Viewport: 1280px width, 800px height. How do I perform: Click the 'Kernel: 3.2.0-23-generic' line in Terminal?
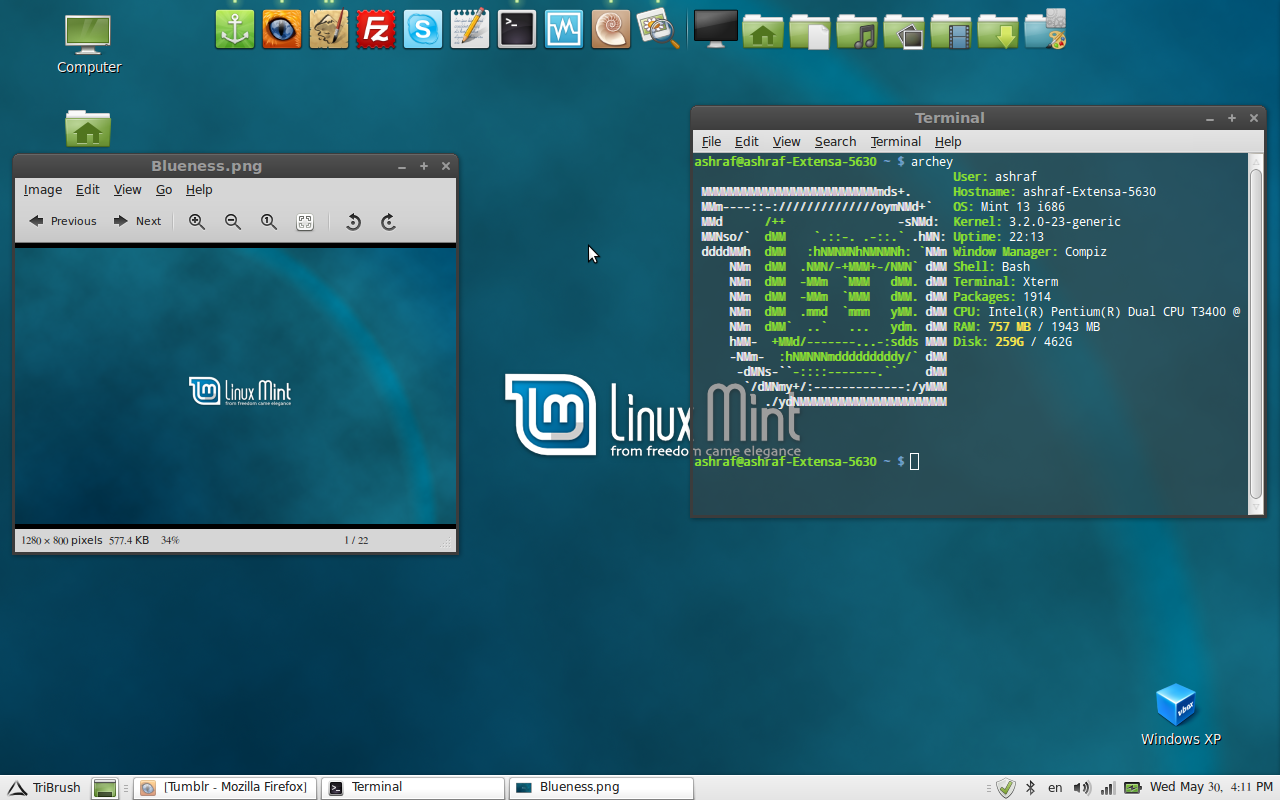(x=1037, y=222)
